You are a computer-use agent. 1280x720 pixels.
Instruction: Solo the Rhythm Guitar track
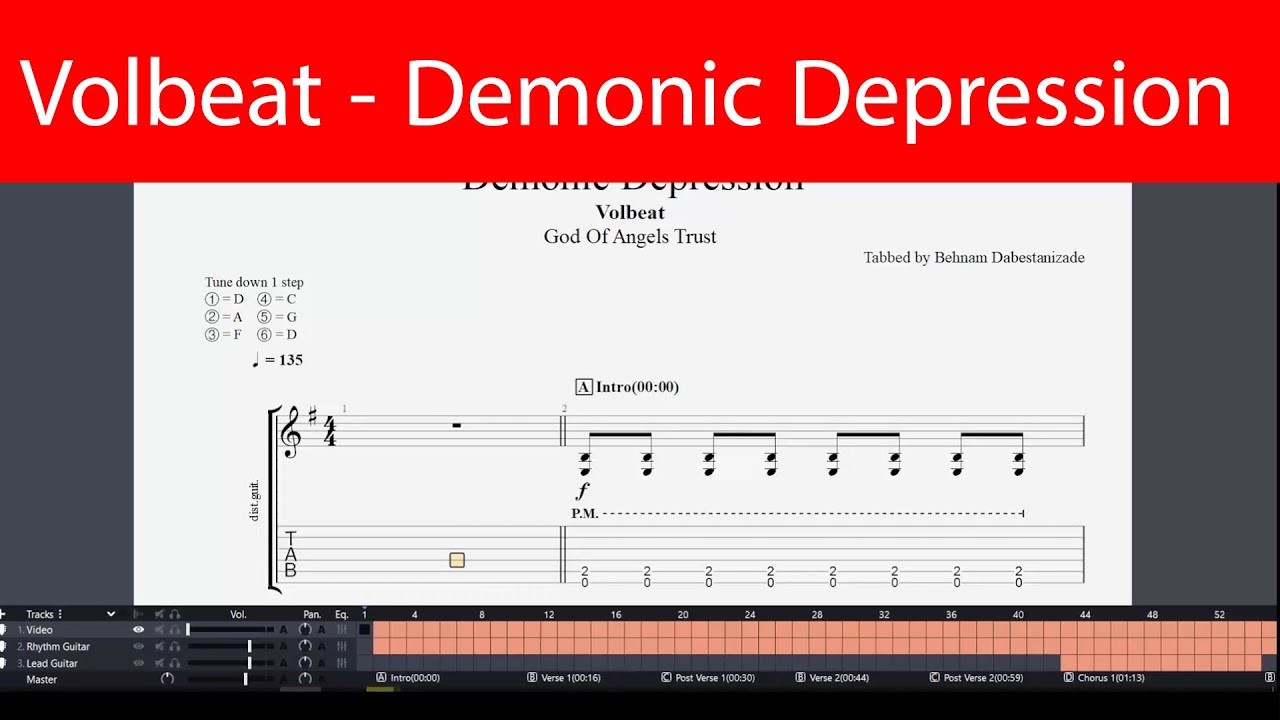[175, 646]
